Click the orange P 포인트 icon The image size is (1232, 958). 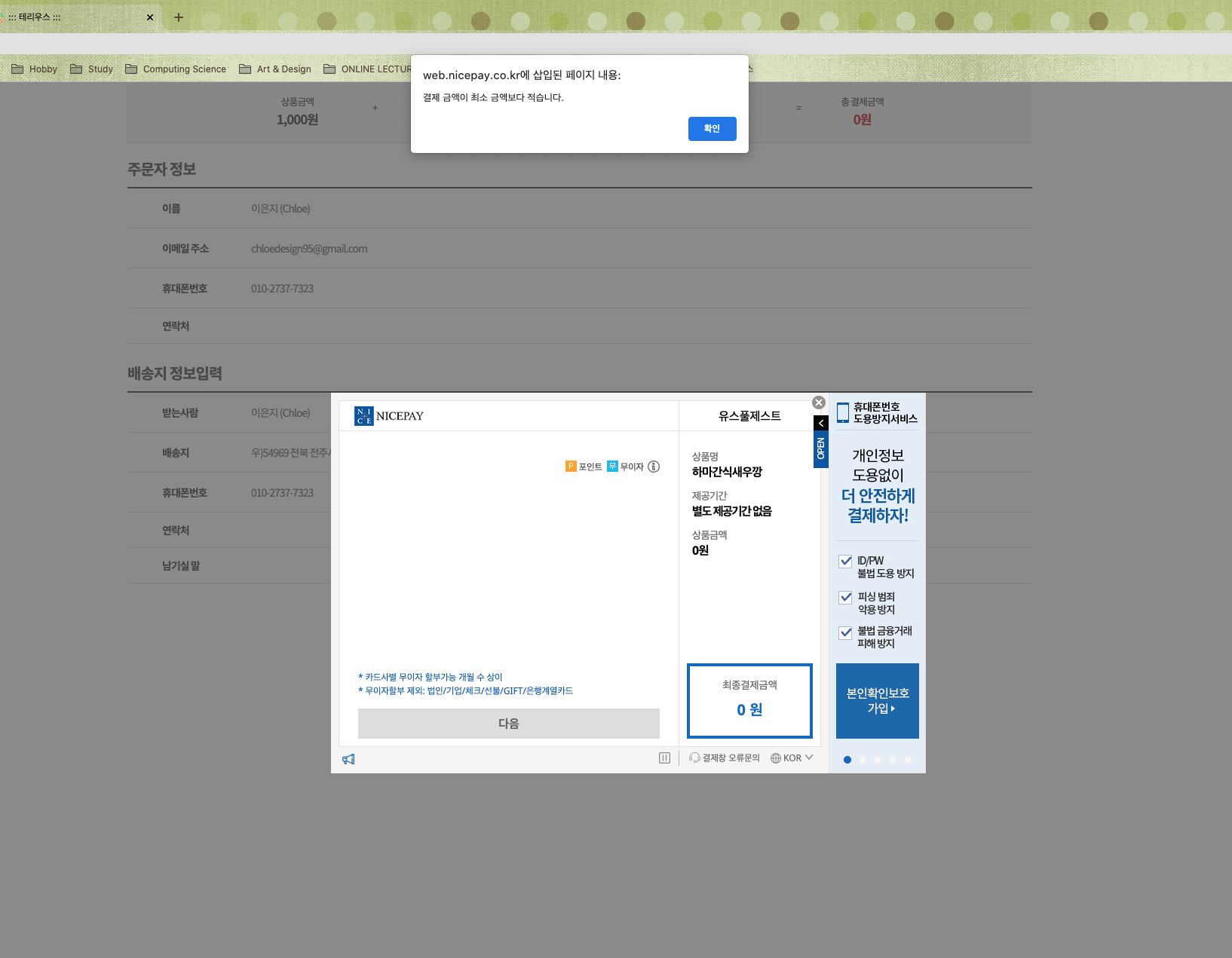point(571,467)
